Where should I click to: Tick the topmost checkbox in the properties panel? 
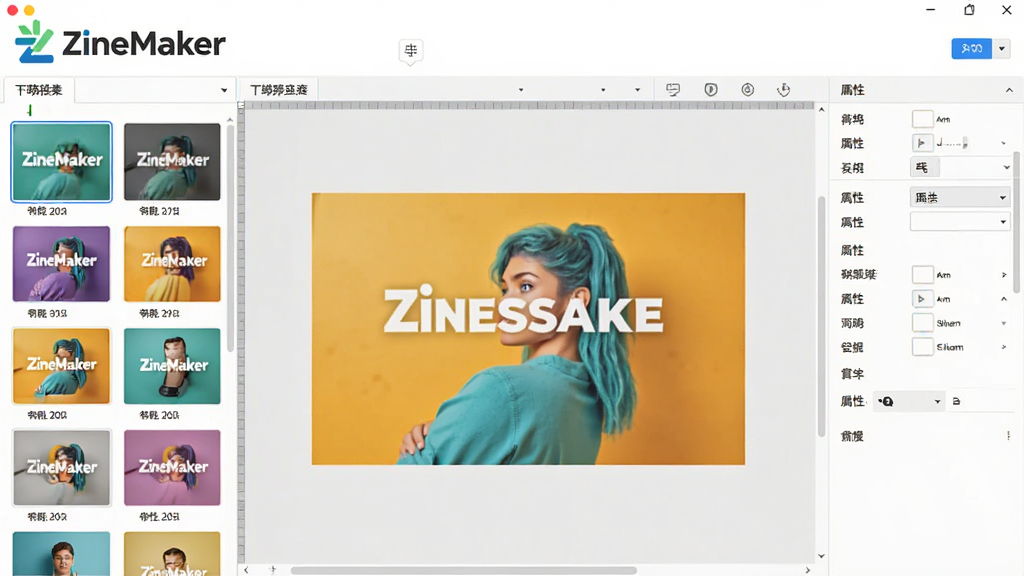coord(922,119)
